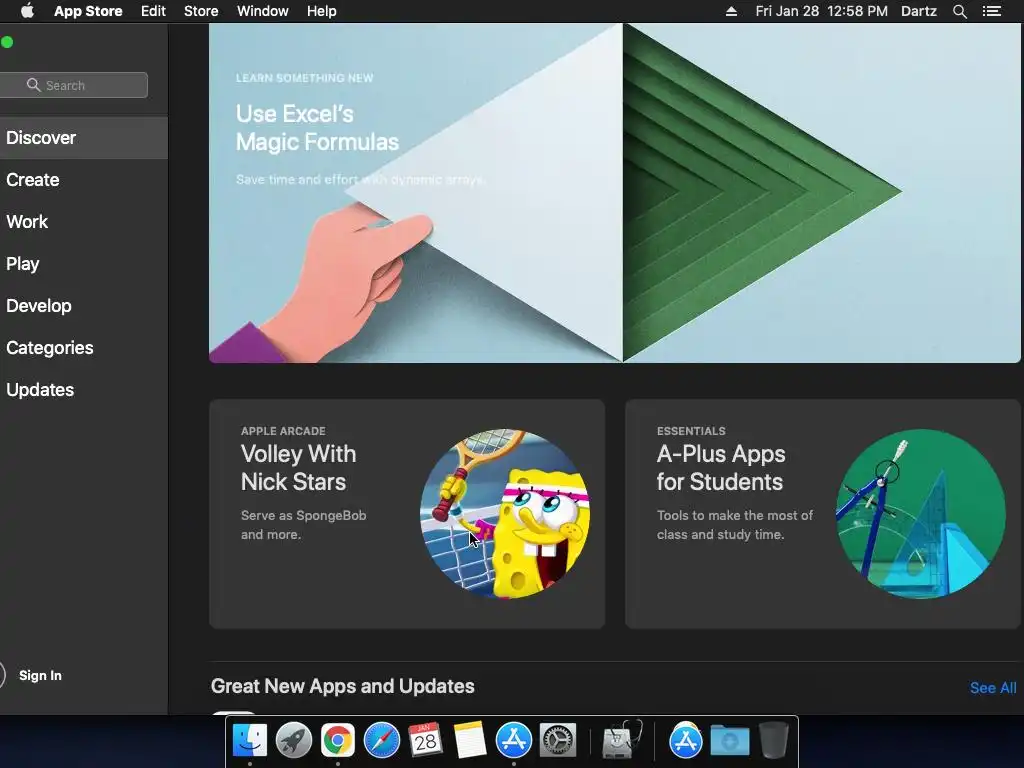The image size is (1024, 768).
Task: Open Volley With Nick Stars card title
Action: (298, 468)
